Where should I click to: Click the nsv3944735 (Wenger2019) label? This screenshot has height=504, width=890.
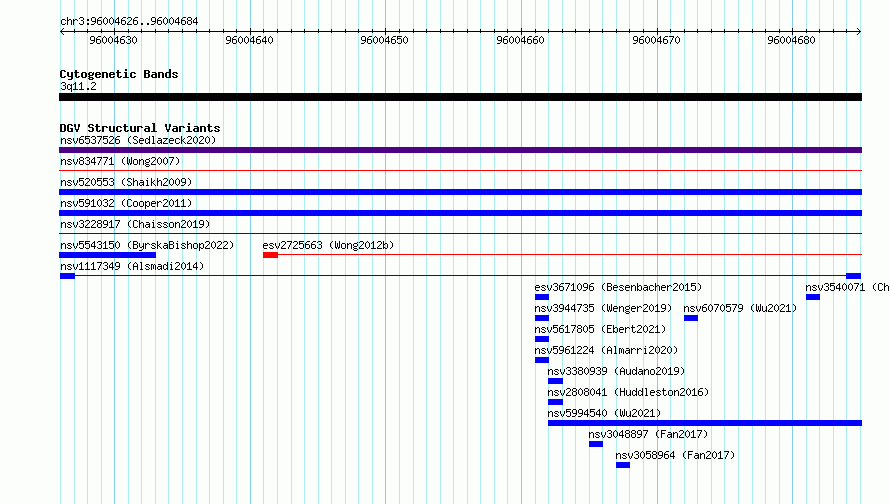click(603, 308)
